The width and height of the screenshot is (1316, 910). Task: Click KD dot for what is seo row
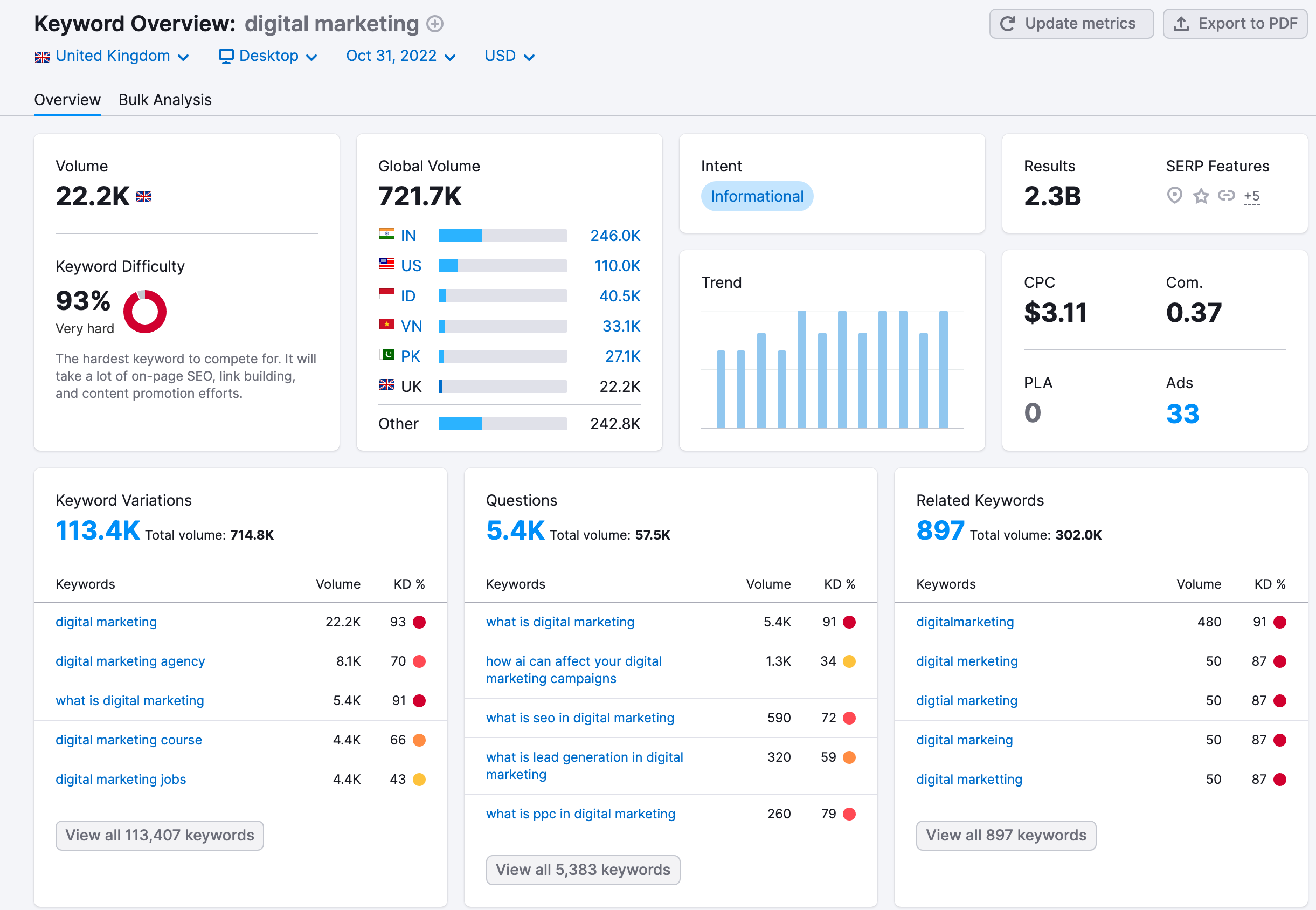[x=849, y=718]
